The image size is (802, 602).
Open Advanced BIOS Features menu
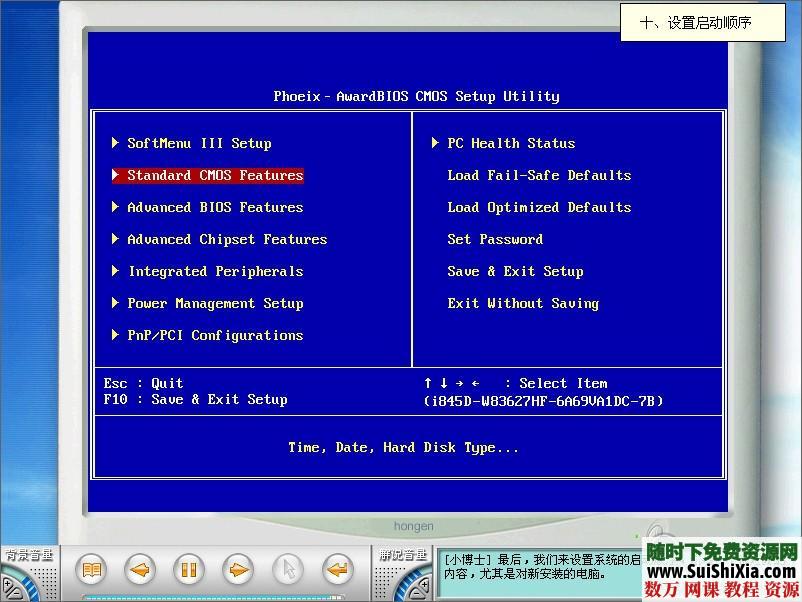click(214, 207)
